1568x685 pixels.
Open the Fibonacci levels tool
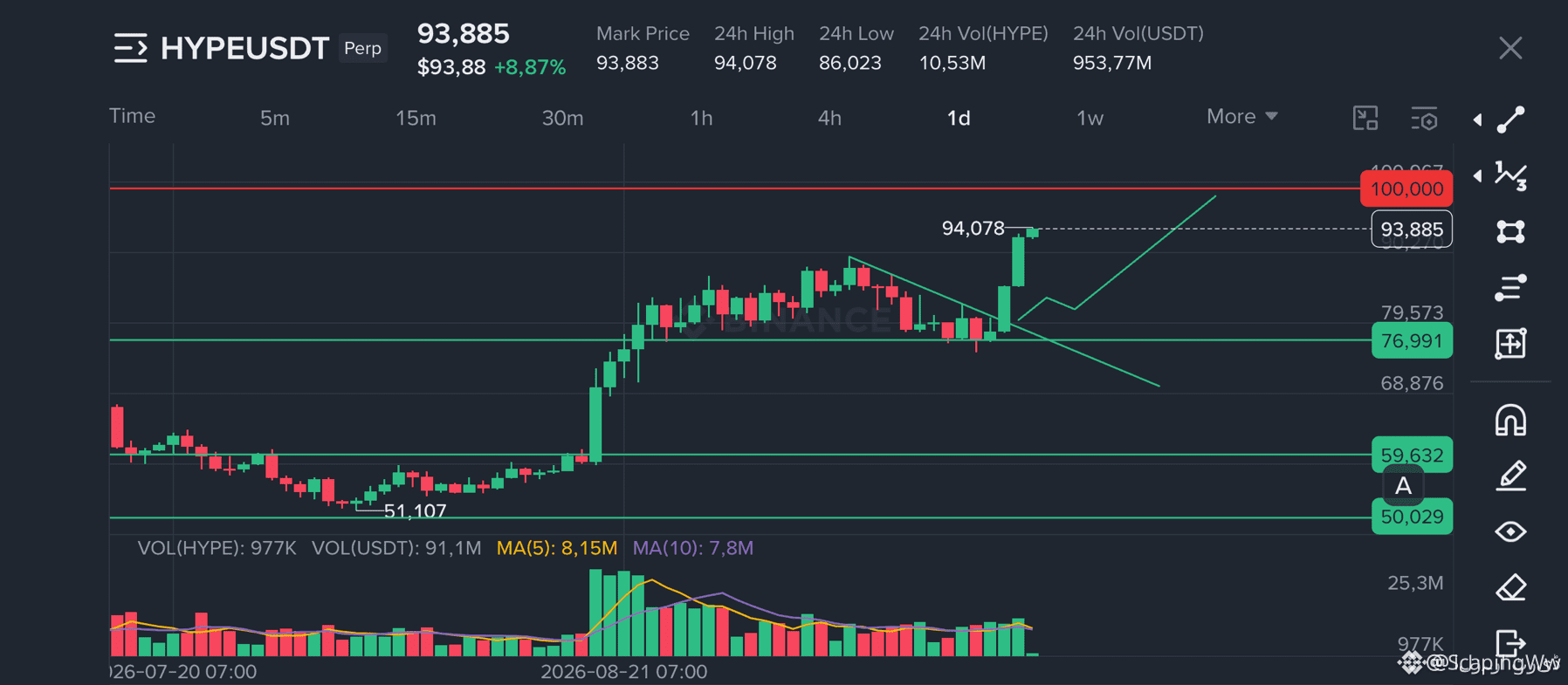1510,287
